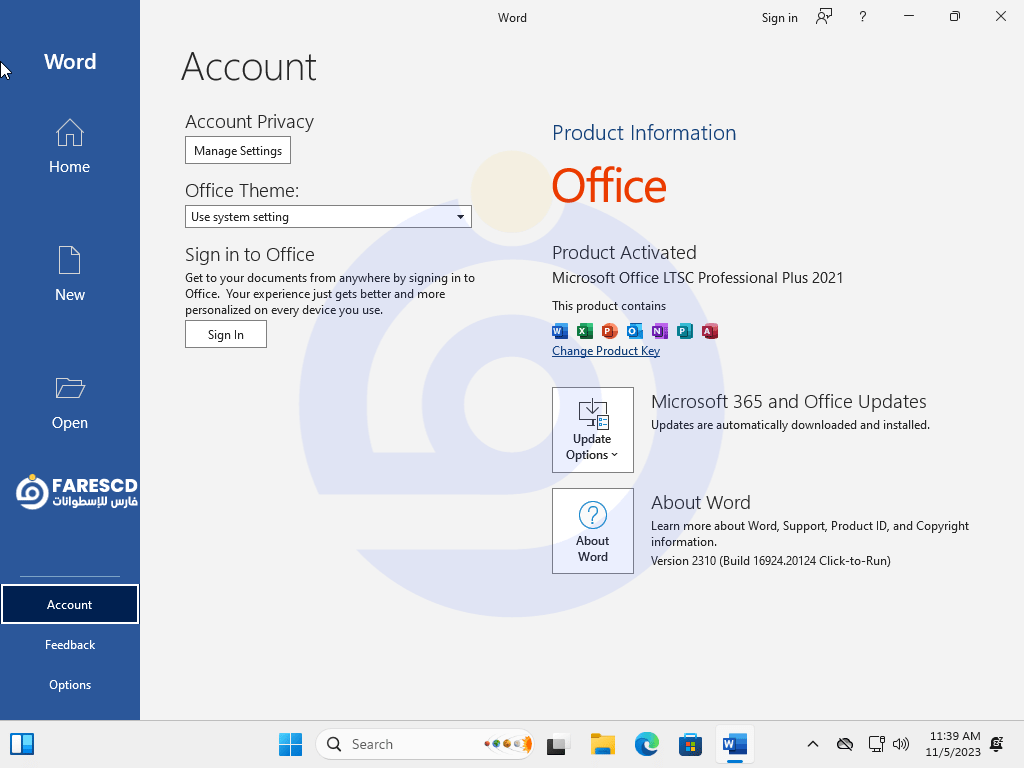Click the taskbar Search box
Screen dimensions: 1024x768
(x=424, y=744)
